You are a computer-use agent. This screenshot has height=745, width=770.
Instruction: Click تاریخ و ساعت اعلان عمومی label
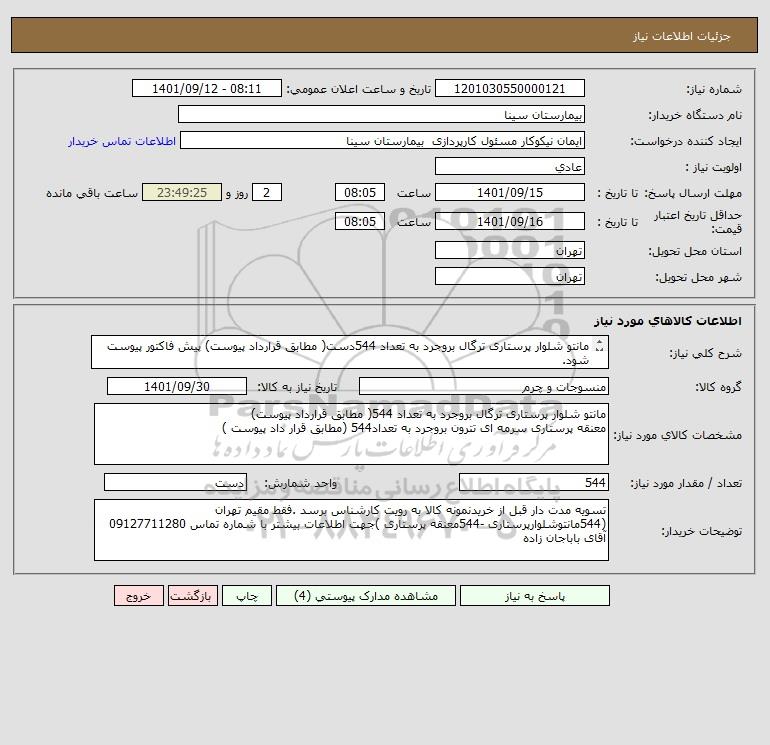point(359,89)
